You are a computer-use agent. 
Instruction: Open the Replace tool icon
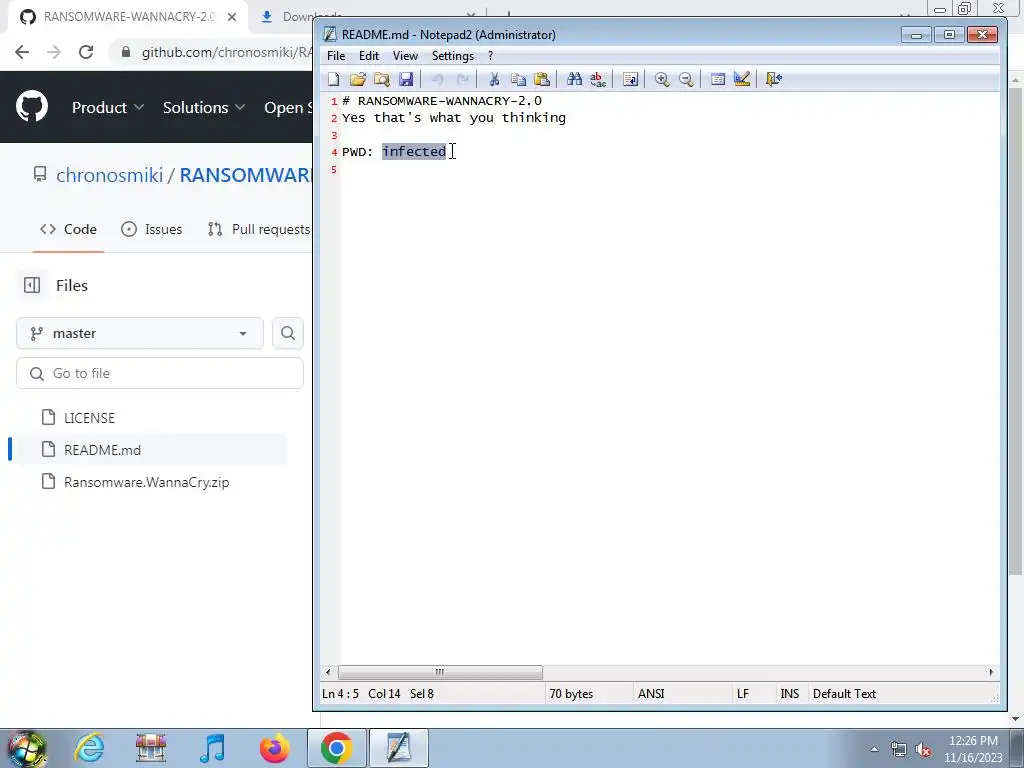coord(598,80)
